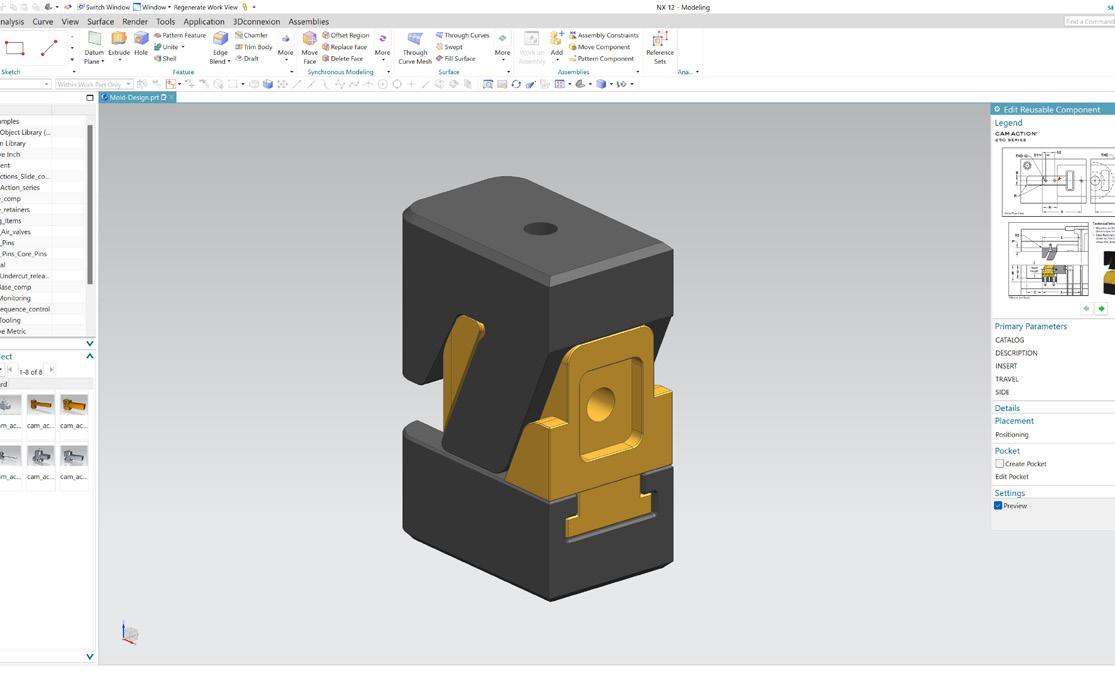
Task: Open the Pattern Feature command
Action: [180, 35]
